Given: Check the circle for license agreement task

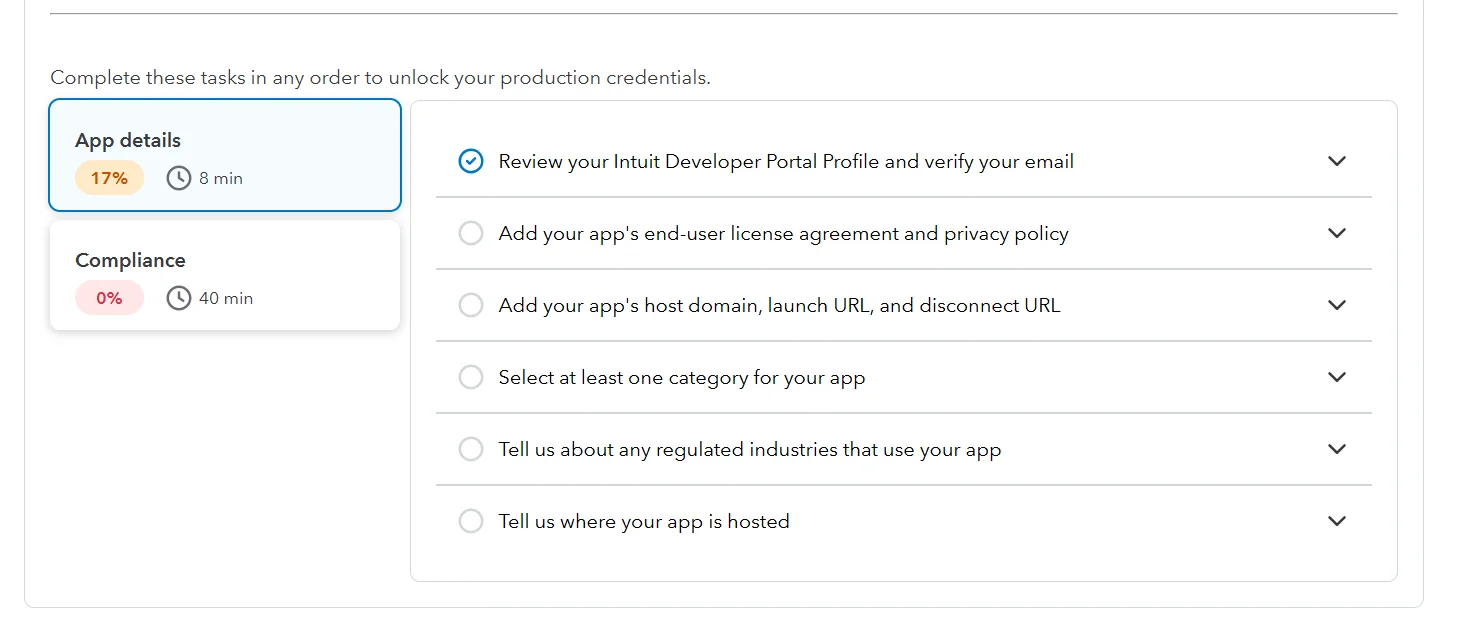Looking at the screenshot, I should [x=471, y=233].
